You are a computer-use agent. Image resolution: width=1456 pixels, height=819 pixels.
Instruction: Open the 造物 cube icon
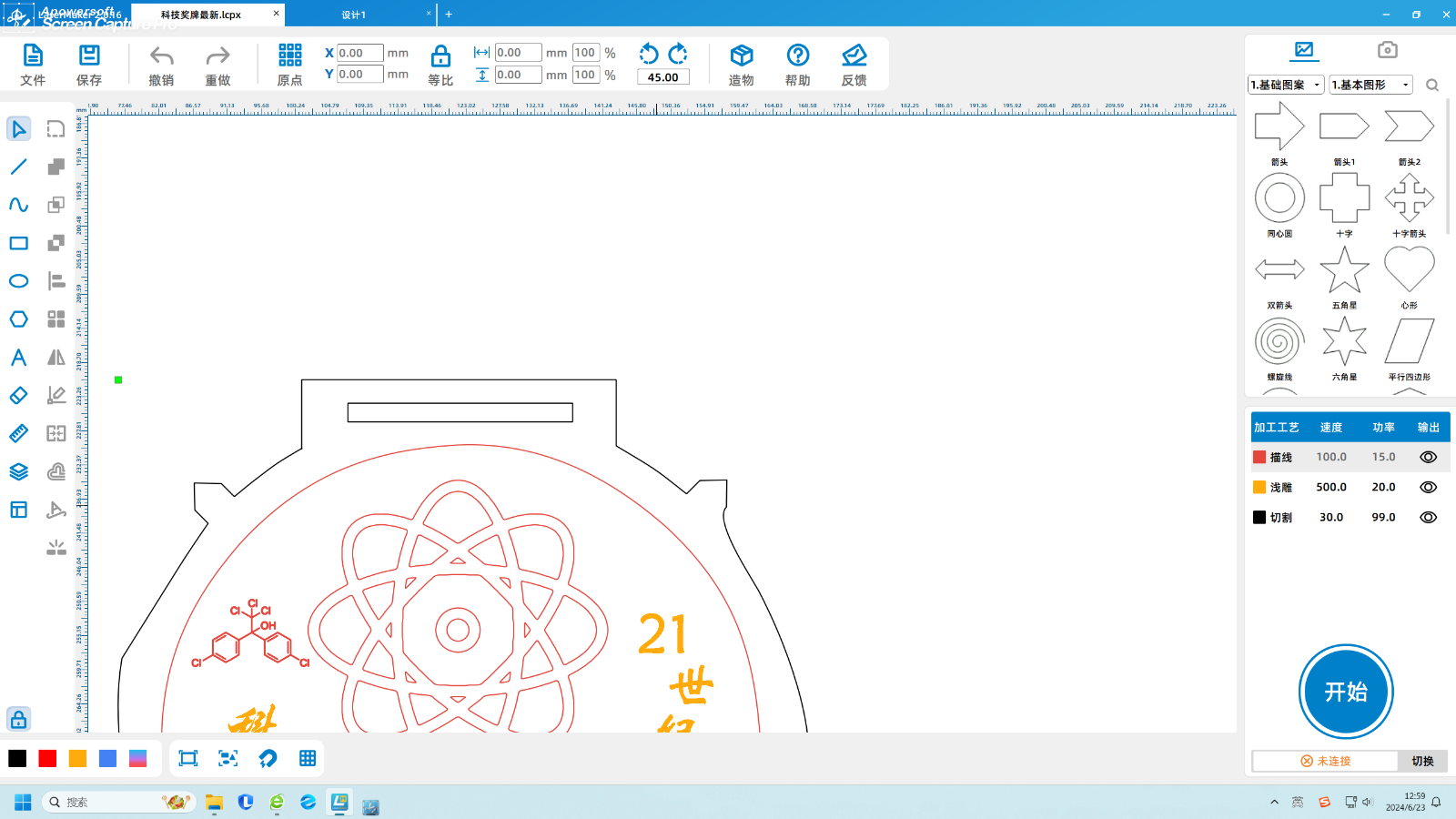click(741, 56)
